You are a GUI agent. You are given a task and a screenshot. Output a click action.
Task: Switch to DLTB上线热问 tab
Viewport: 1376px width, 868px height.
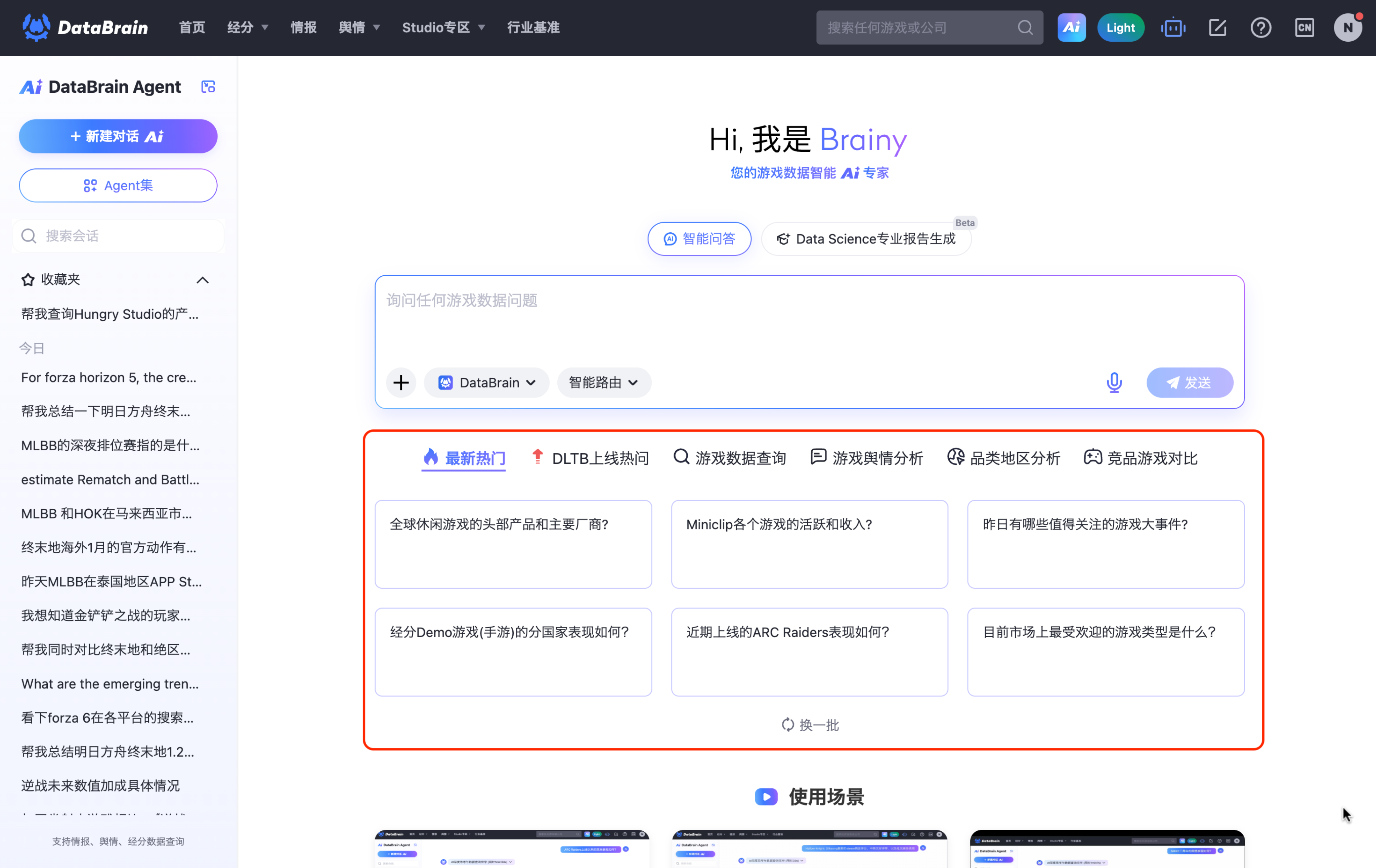tap(590, 457)
